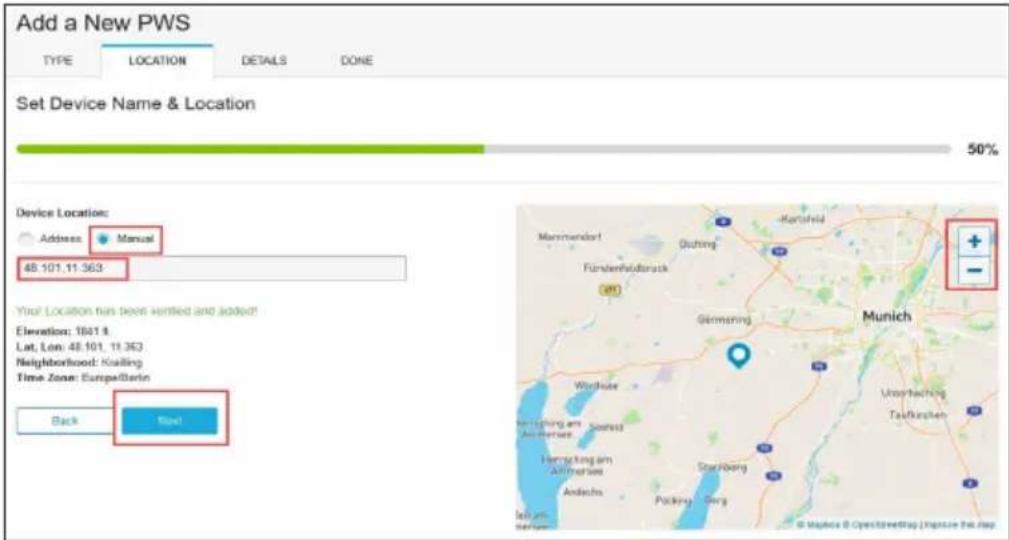Switch to the LOCATION tab
Screen dimensions: 1009x540
tap(157, 61)
